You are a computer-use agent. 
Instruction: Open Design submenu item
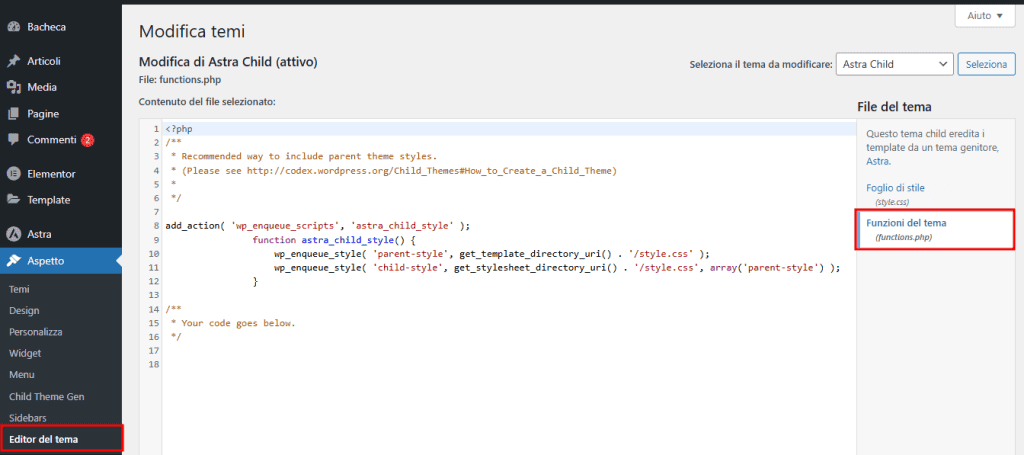click(x=24, y=311)
